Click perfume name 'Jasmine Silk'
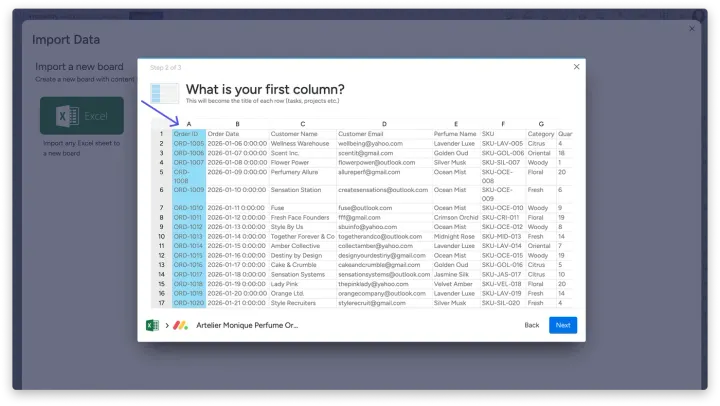 click(x=451, y=274)
